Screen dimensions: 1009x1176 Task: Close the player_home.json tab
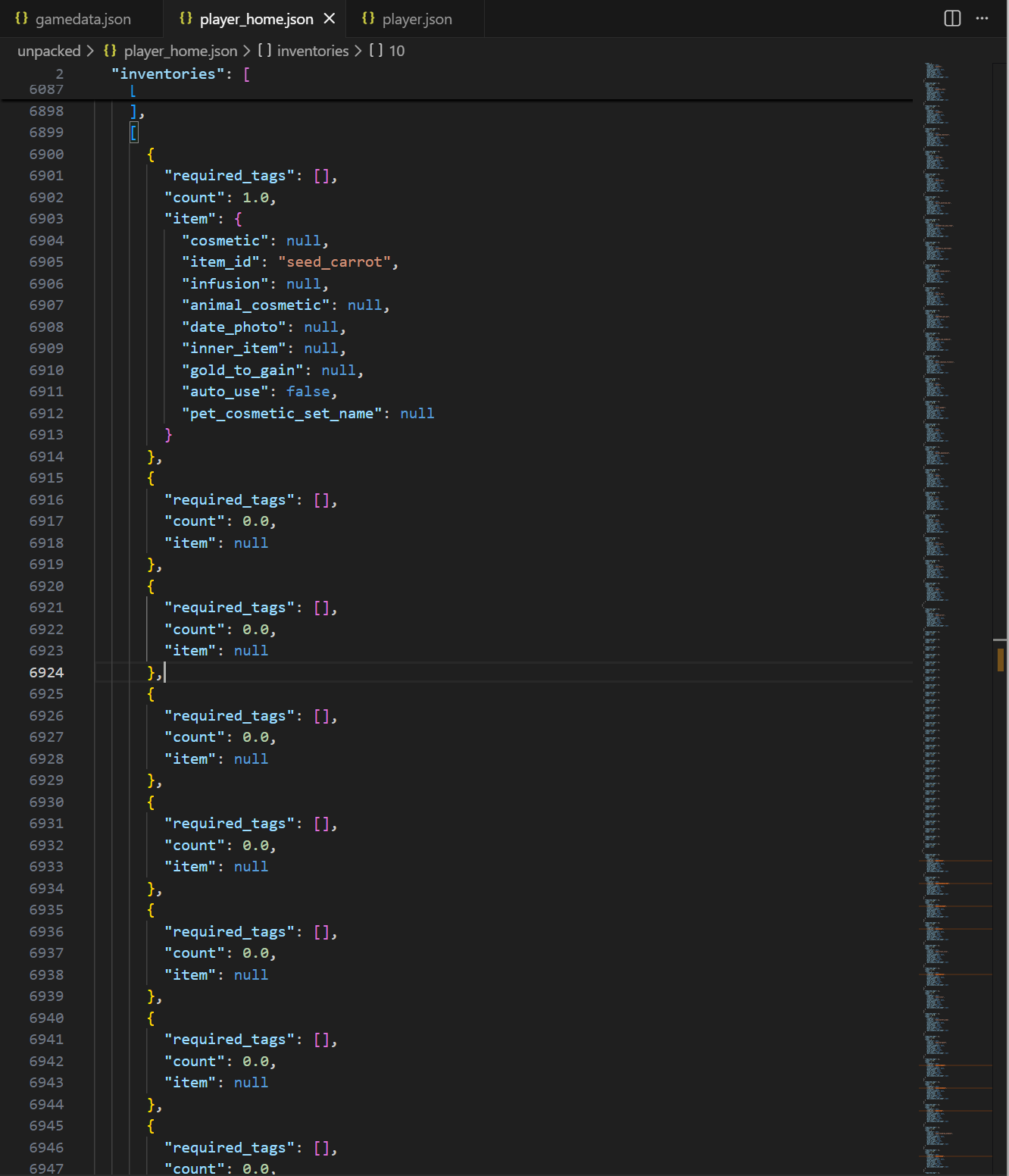330,19
